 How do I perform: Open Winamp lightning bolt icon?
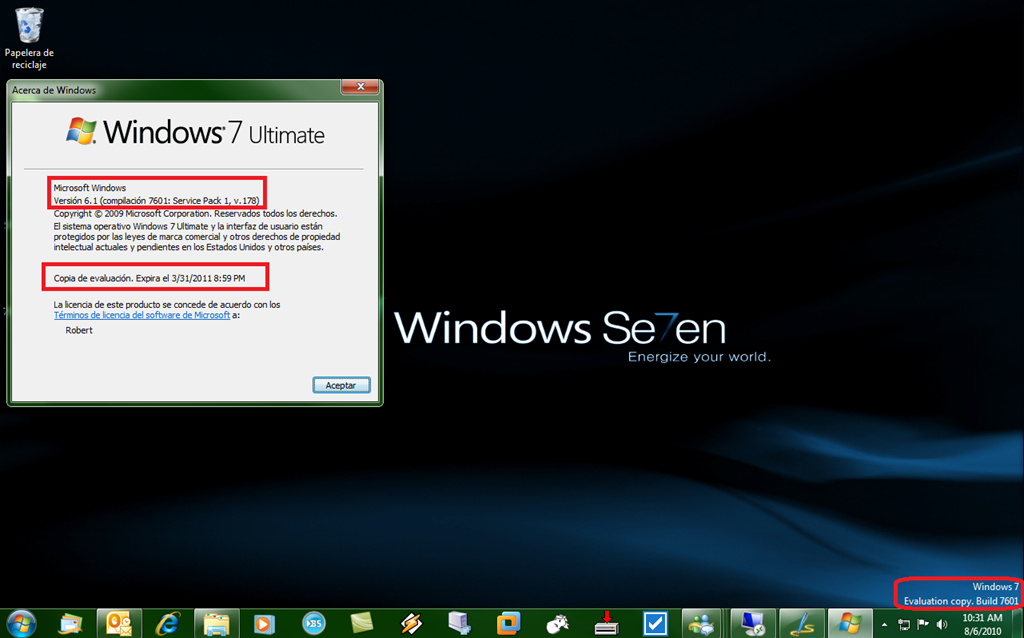[411, 623]
